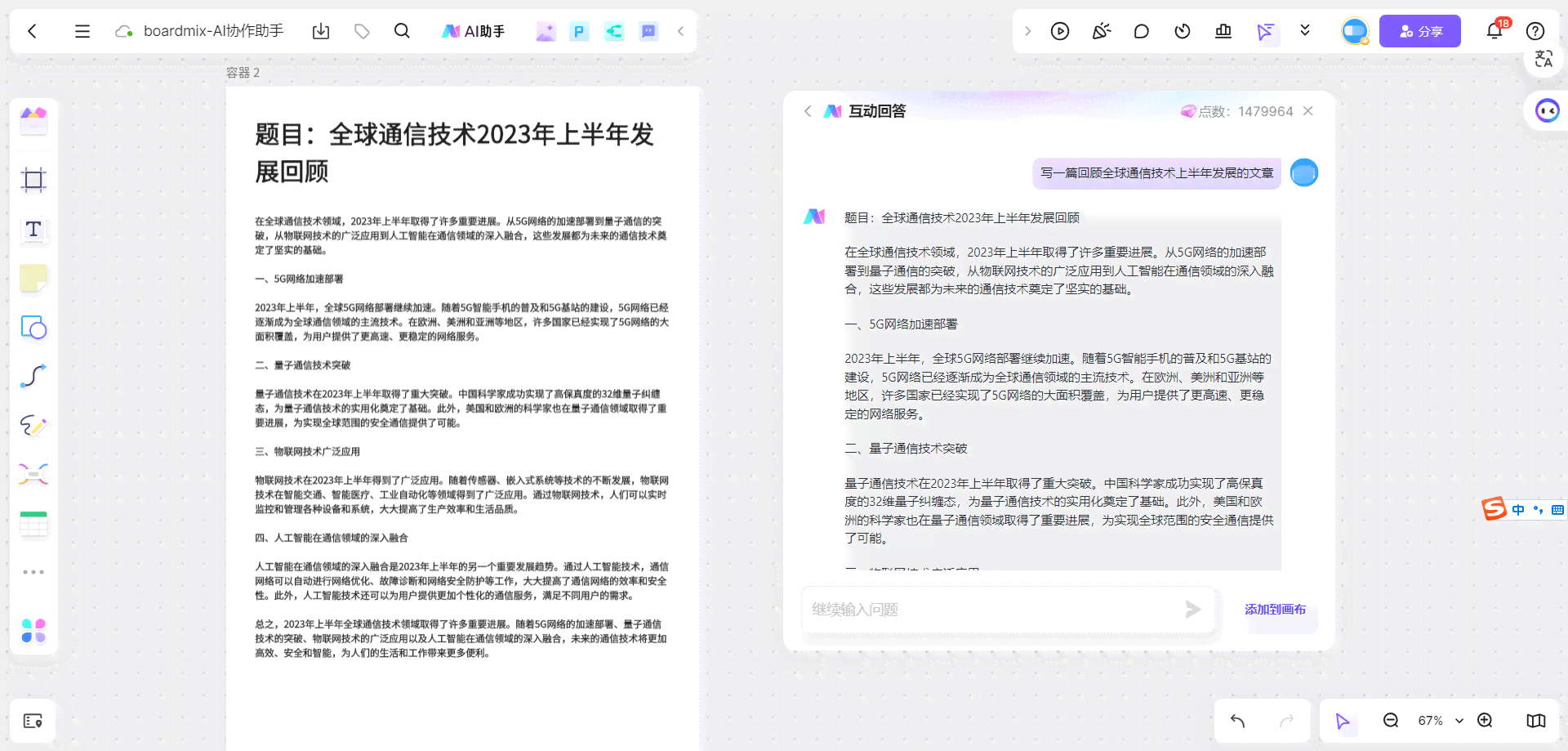Click the 容器 2 frame label
Screen dimensions: 1568x751
coord(243,73)
